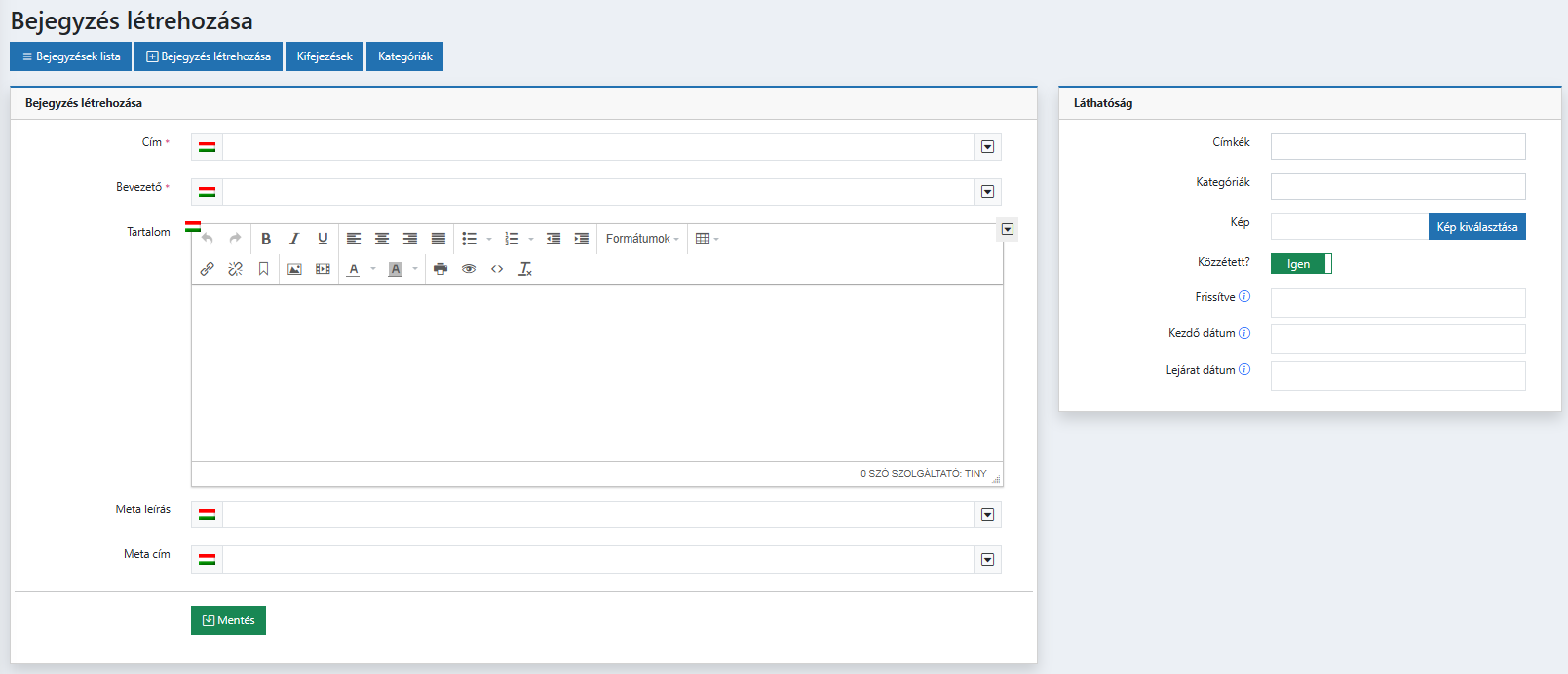Viewport: 1568px width, 674px height.
Task: Open the Formátumok dropdown
Action: click(642, 239)
